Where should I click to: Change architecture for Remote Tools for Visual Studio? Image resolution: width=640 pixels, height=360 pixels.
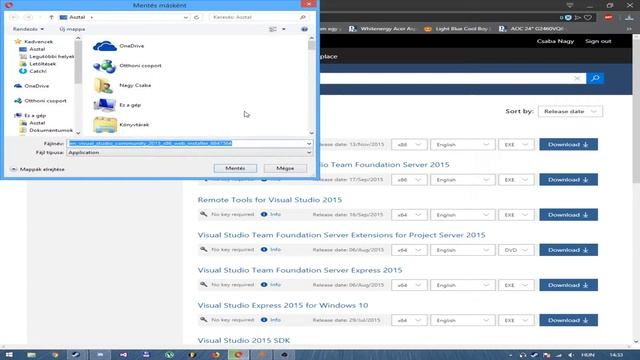409,215
